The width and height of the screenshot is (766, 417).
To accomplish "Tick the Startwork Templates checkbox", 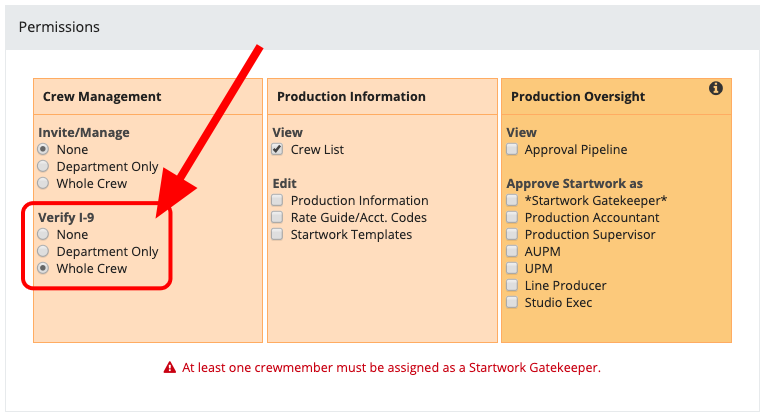I will tap(277, 234).
